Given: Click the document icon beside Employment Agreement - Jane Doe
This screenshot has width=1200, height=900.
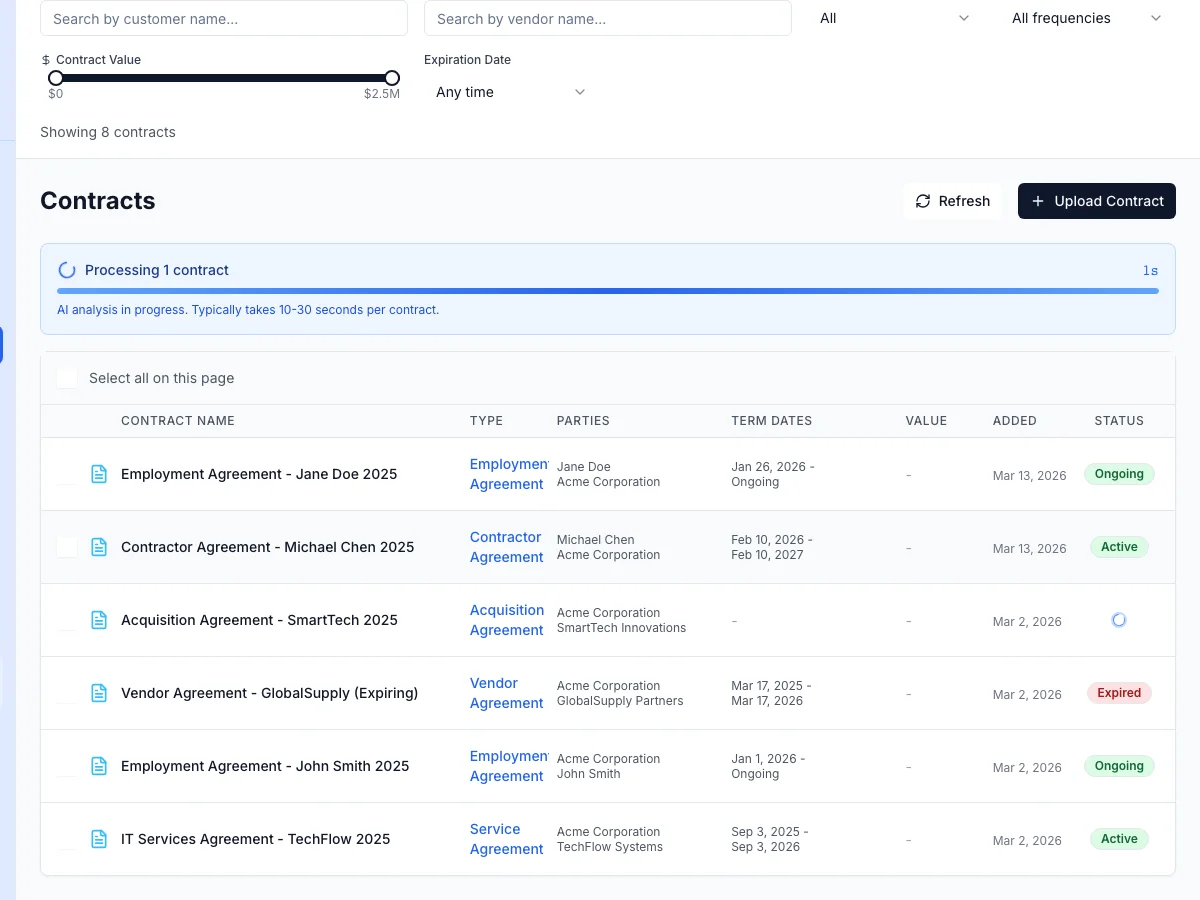Looking at the screenshot, I should (99, 474).
